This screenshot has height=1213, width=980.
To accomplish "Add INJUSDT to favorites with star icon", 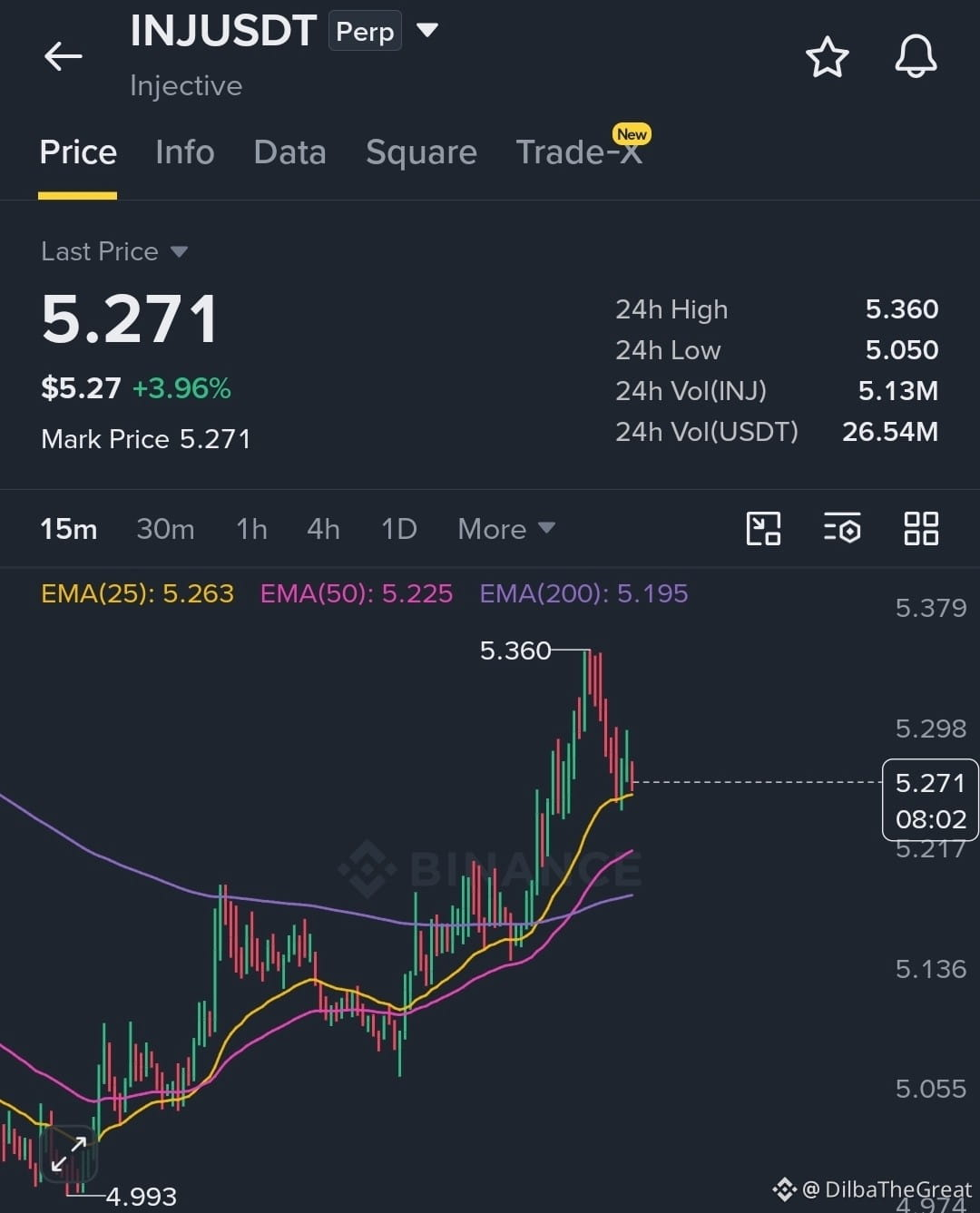I will [x=827, y=57].
